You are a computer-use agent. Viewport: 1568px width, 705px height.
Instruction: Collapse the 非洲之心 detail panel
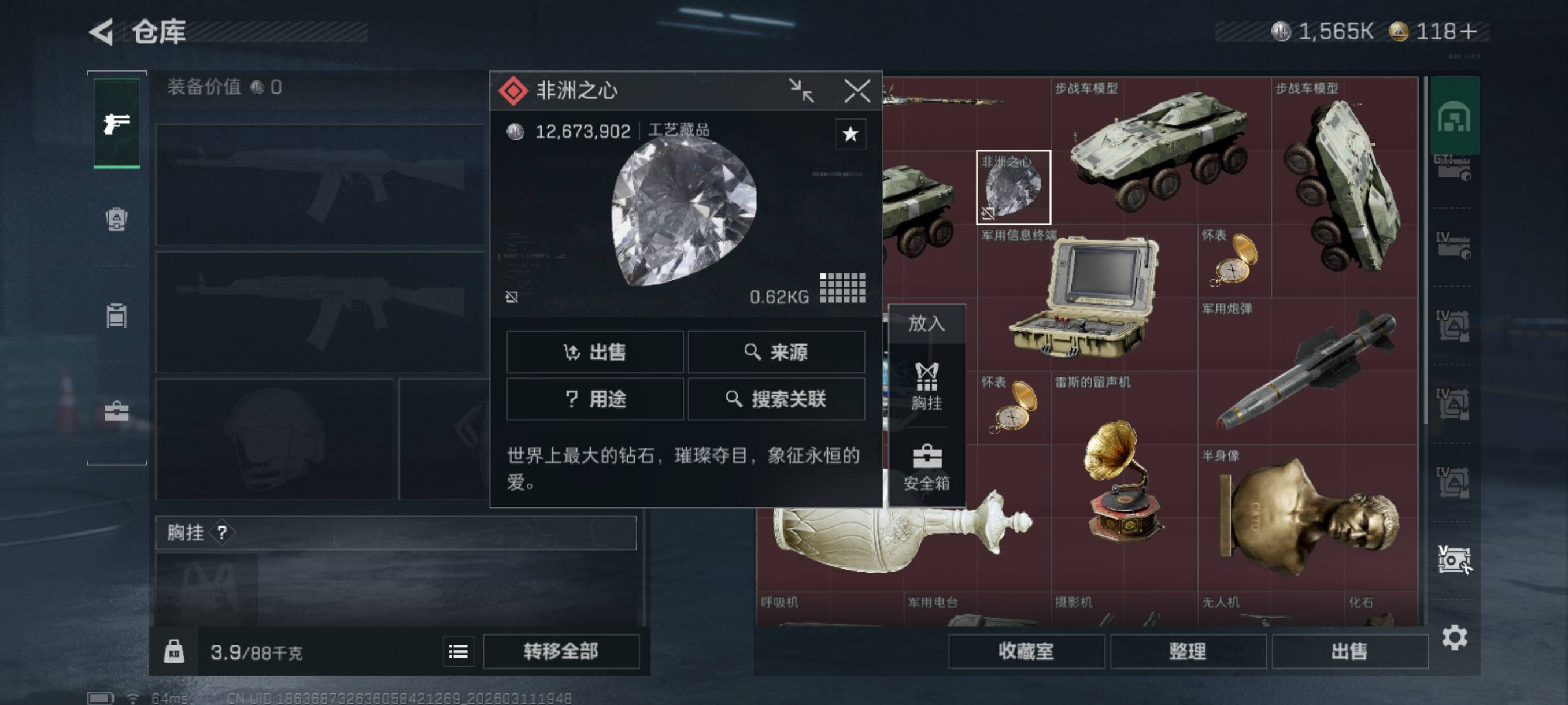tap(801, 91)
